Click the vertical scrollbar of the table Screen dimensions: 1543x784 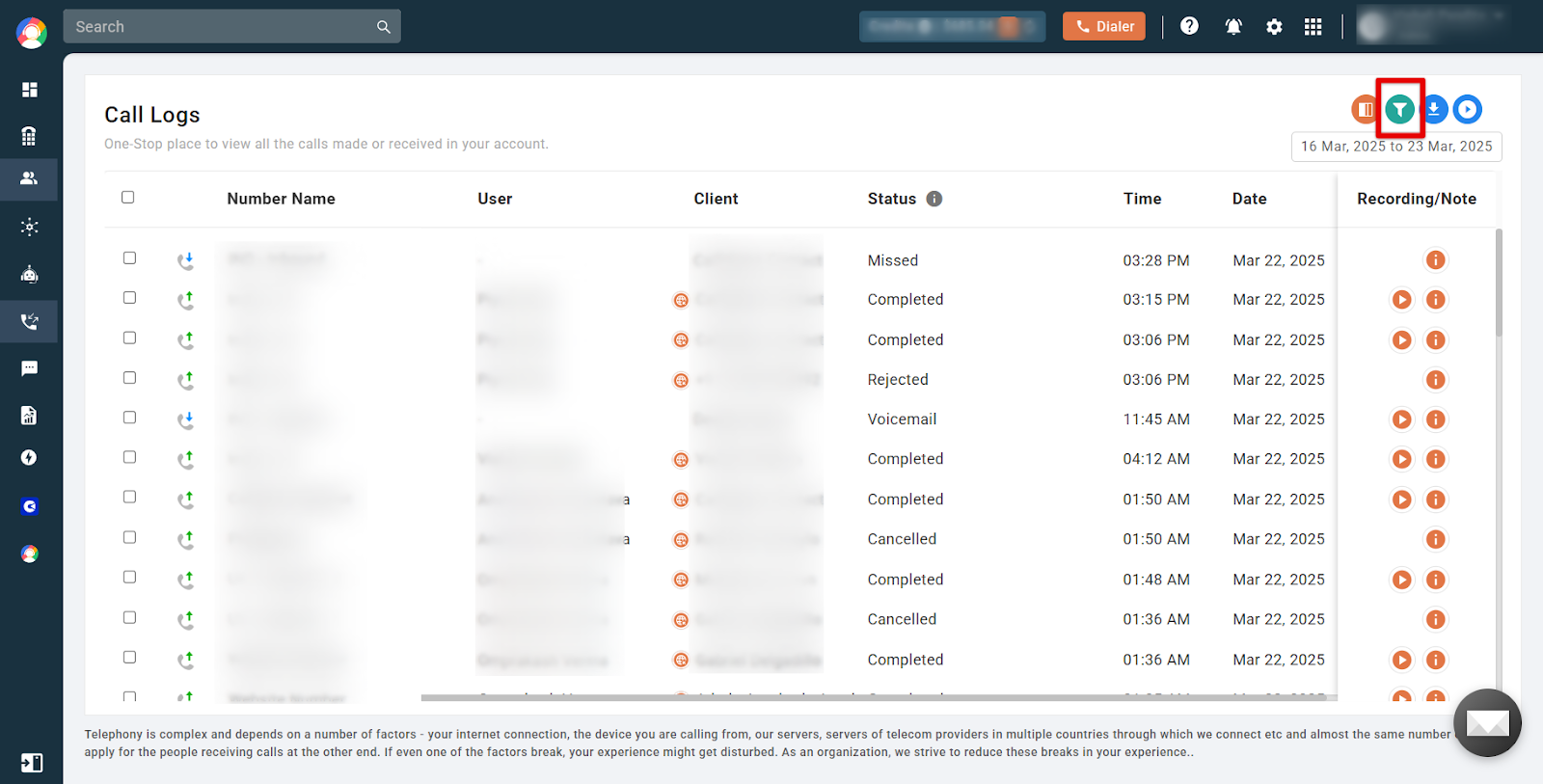pyautogui.click(x=1499, y=283)
